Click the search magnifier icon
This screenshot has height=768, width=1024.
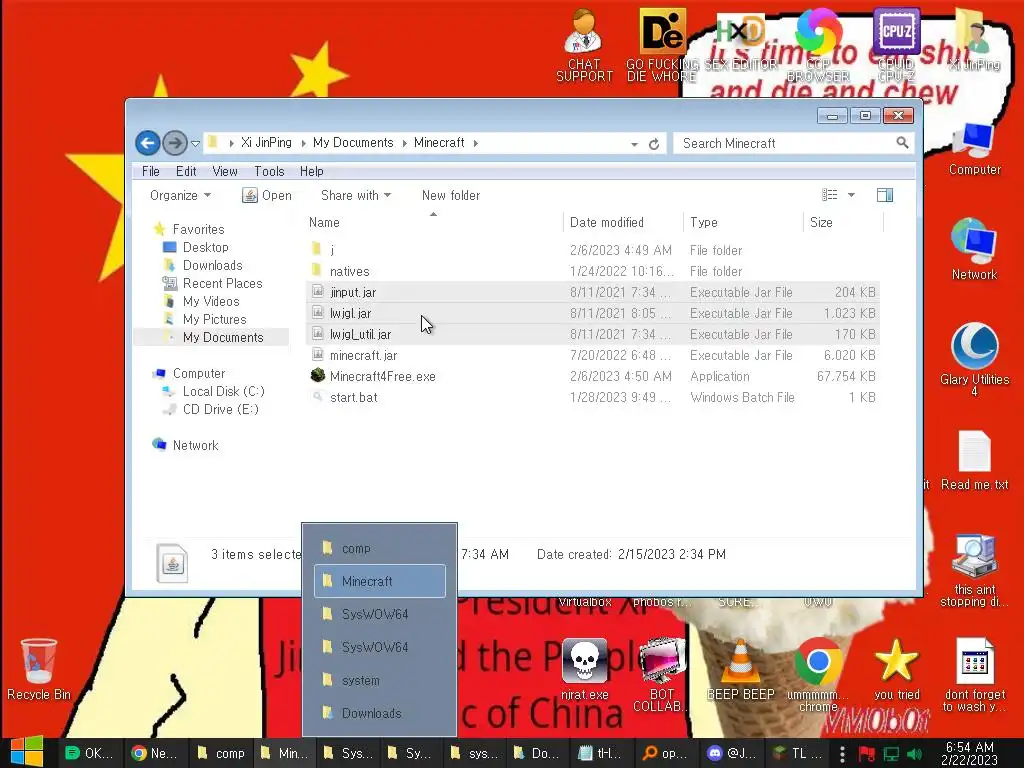902,142
